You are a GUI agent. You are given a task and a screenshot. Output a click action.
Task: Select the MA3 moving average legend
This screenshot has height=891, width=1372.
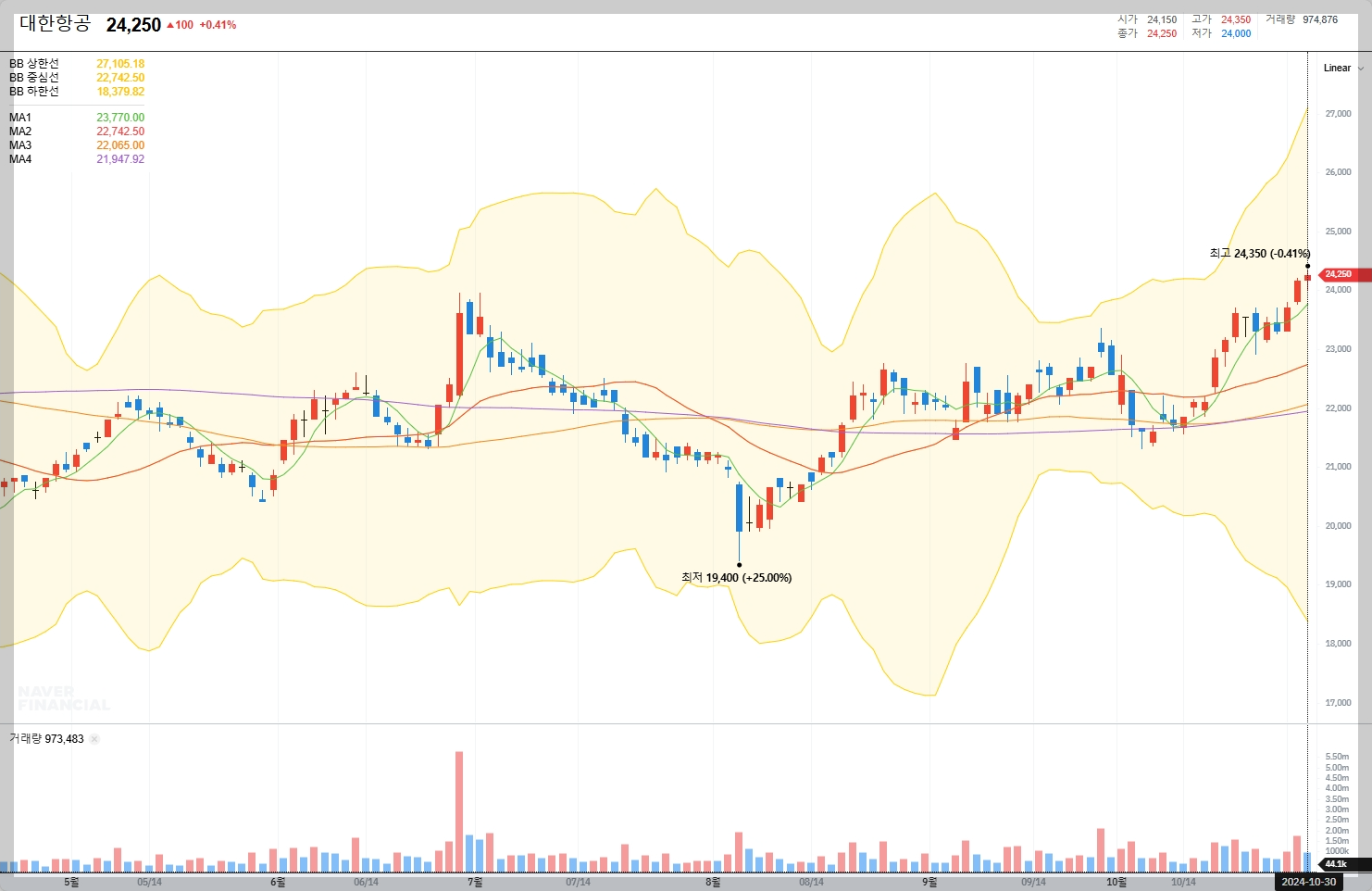point(77,145)
